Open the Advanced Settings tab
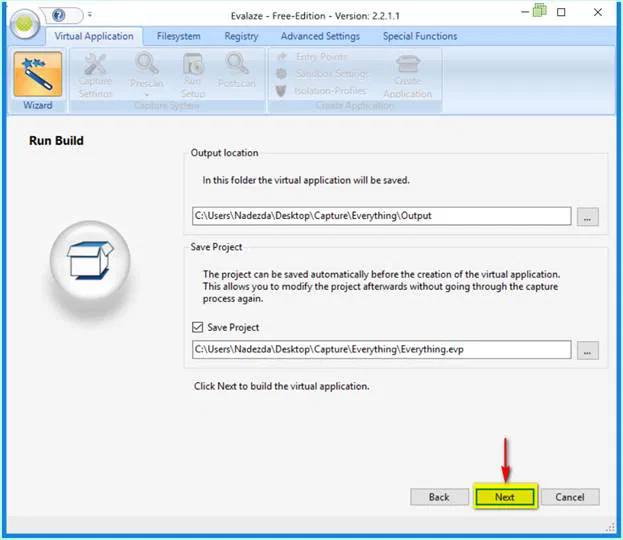This screenshot has height=540, width=623. pyautogui.click(x=320, y=36)
